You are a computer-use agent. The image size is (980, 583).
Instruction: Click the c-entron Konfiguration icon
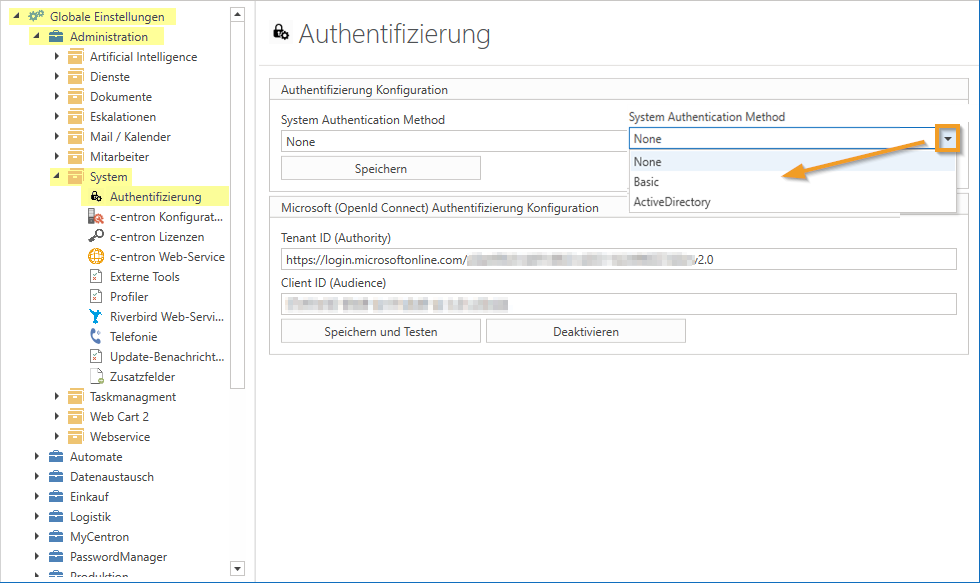coord(96,217)
